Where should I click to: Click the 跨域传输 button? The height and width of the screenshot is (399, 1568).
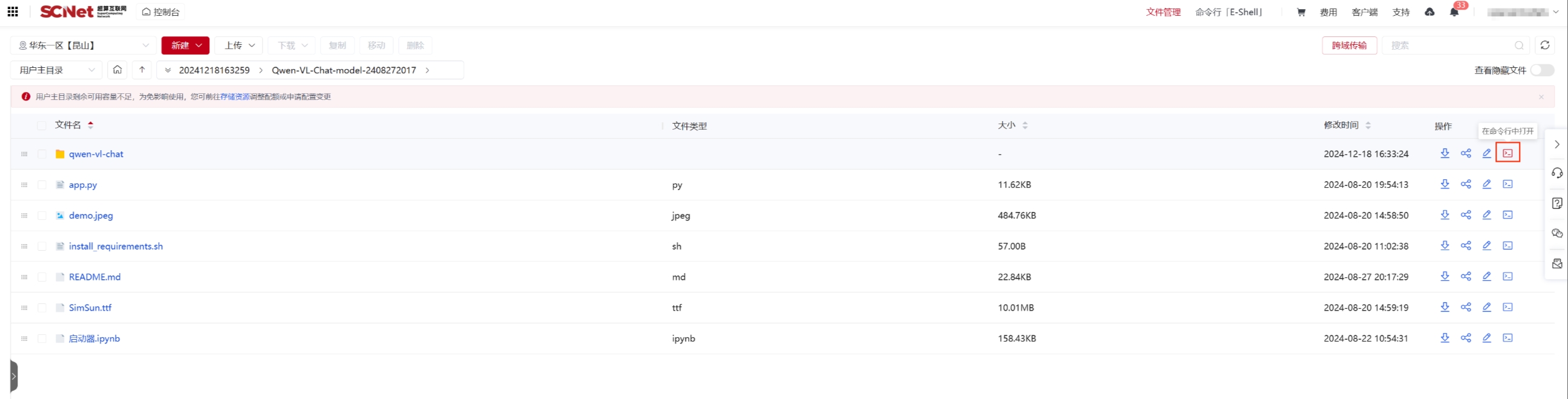click(1349, 45)
